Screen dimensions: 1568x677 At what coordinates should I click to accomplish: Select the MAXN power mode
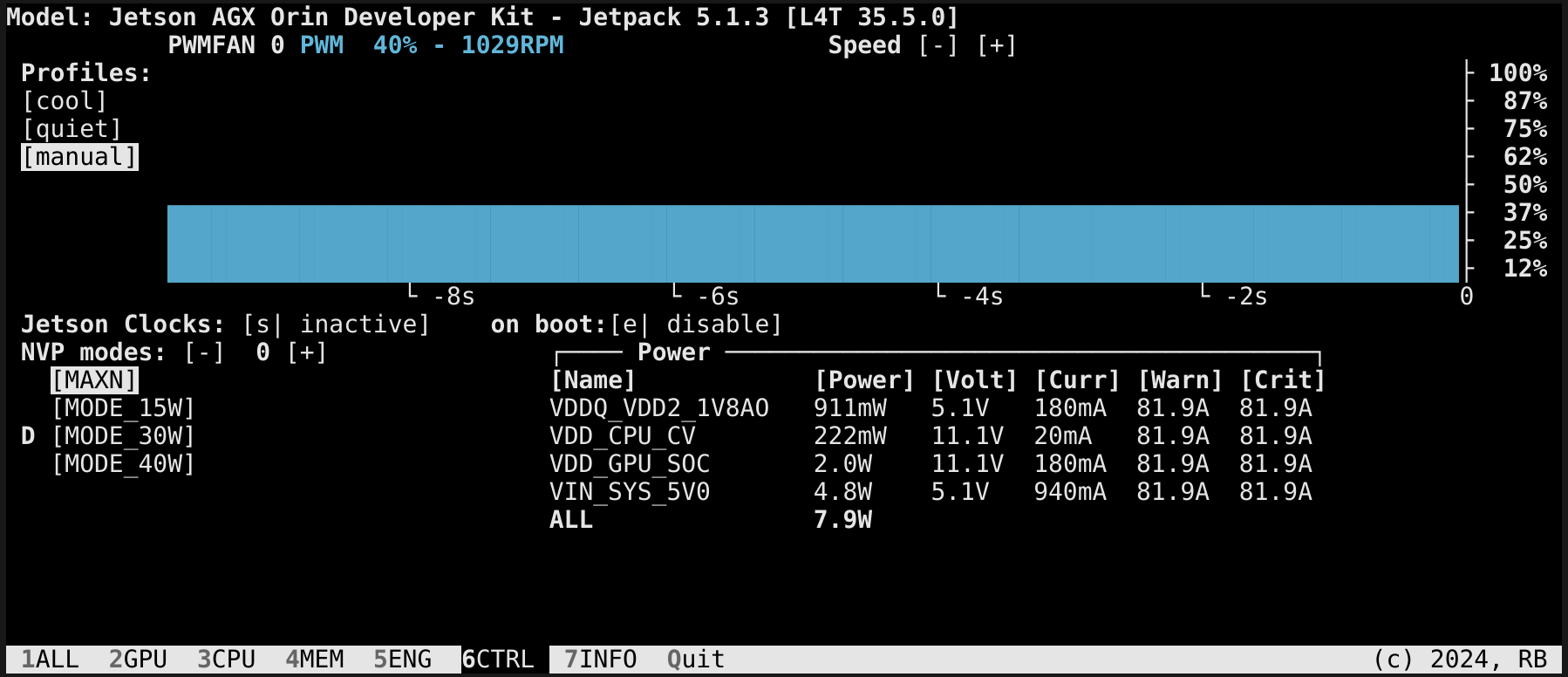click(94, 380)
